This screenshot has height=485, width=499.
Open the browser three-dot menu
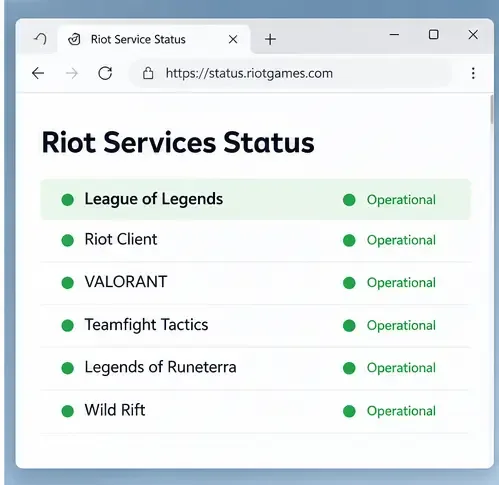(x=473, y=73)
